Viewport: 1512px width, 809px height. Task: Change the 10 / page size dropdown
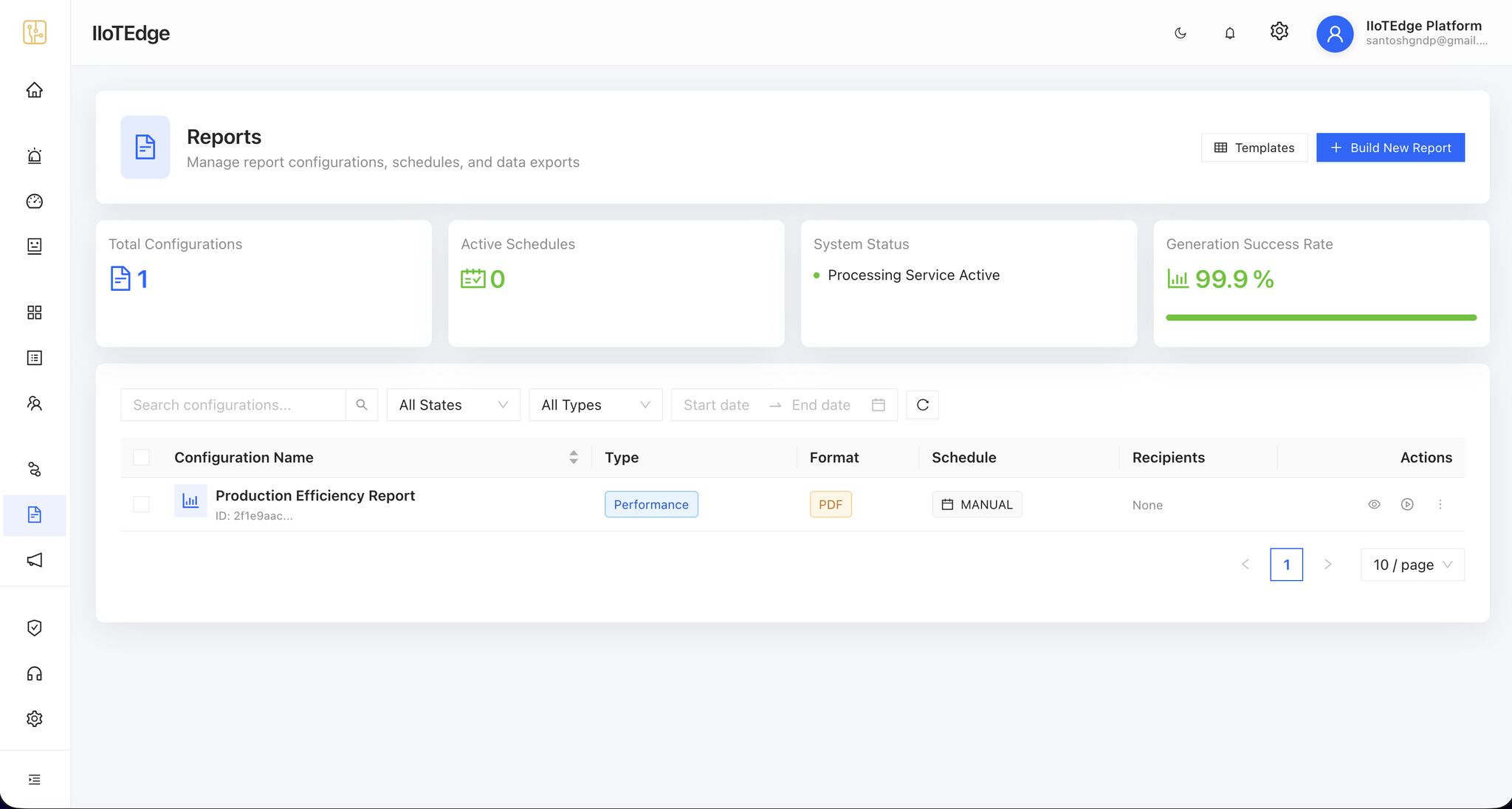pyautogui.click(x=1412, y=565)
